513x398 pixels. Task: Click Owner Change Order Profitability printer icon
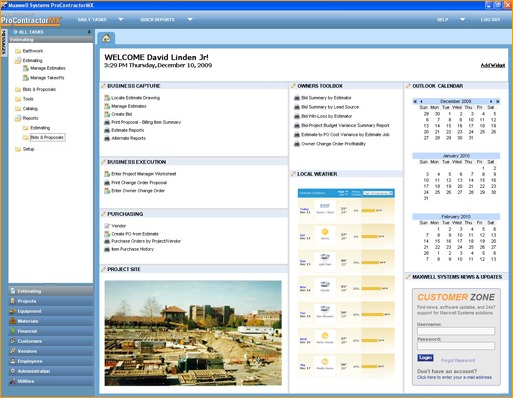pyautogui.click(x=297, y=144)
